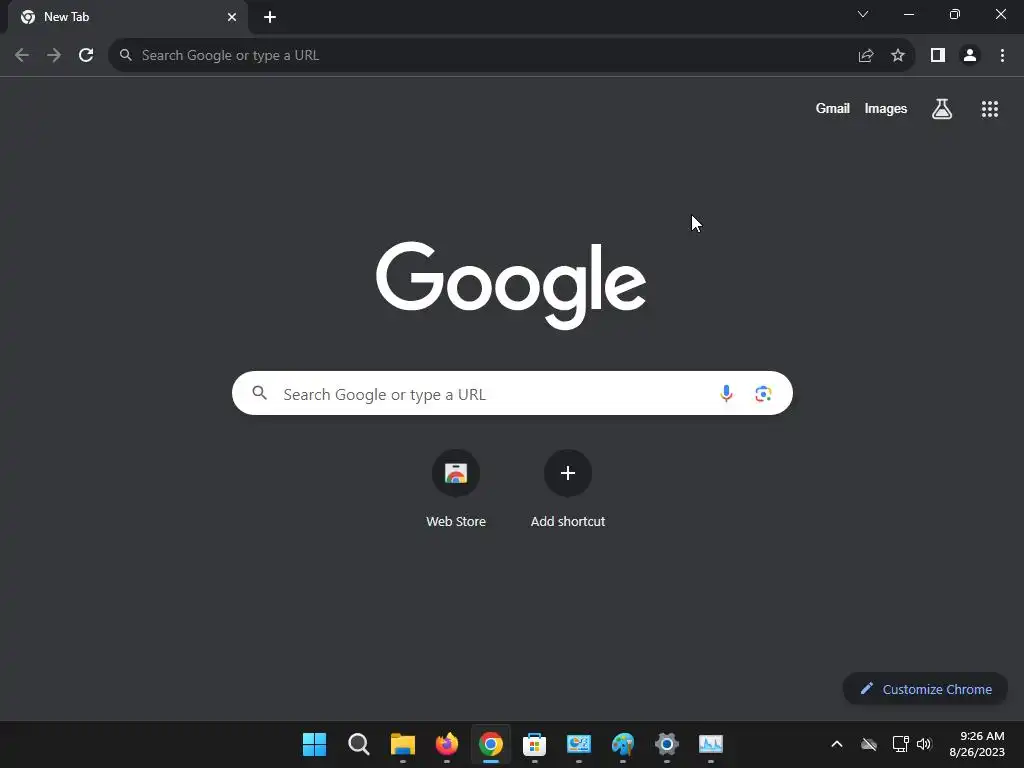The height and width of the screenshot is (768, 1024).
Task: Close the New Tab tab
Action: click(232, 17)
